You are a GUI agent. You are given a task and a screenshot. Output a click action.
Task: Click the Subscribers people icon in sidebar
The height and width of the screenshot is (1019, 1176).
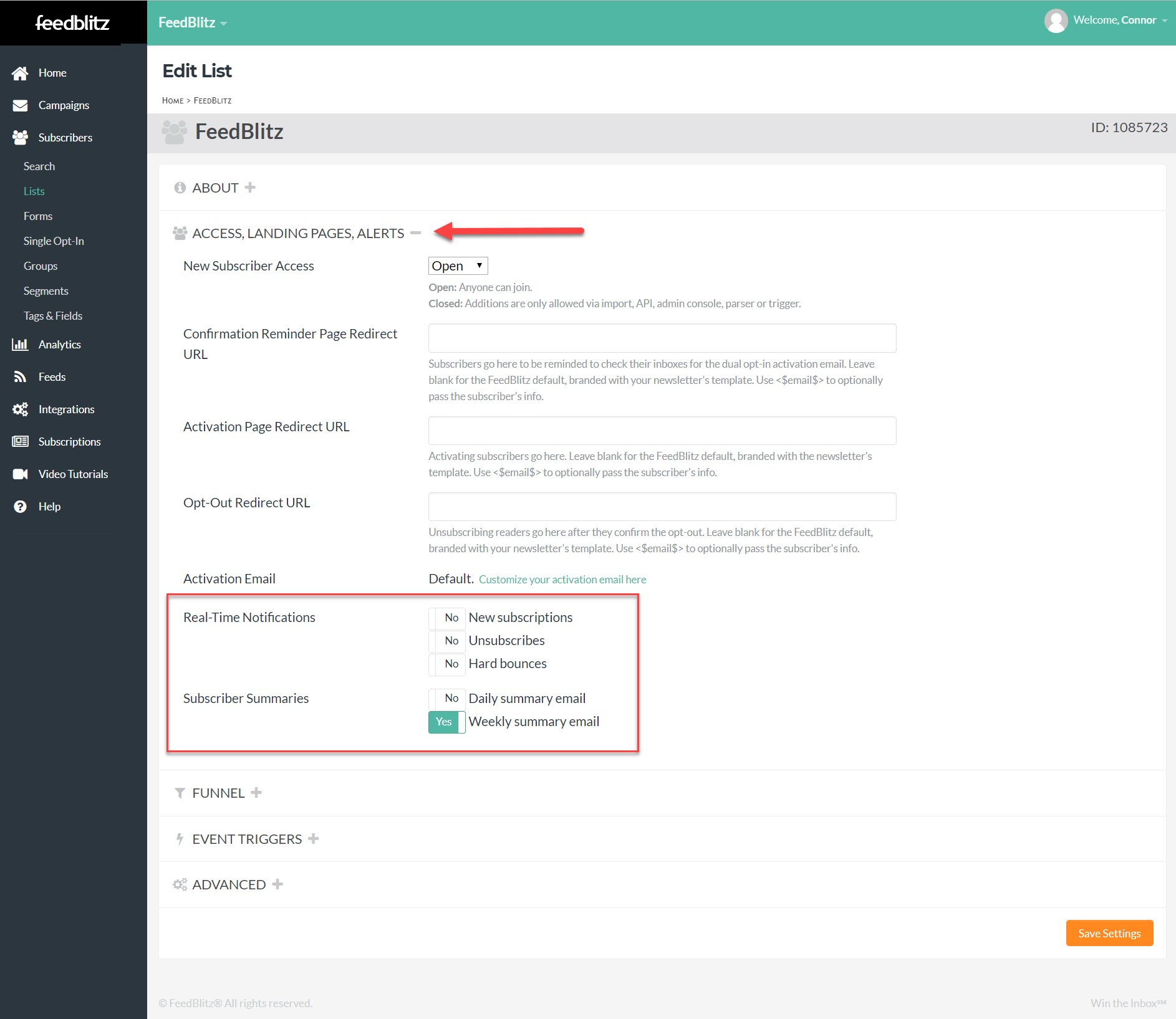20,138
